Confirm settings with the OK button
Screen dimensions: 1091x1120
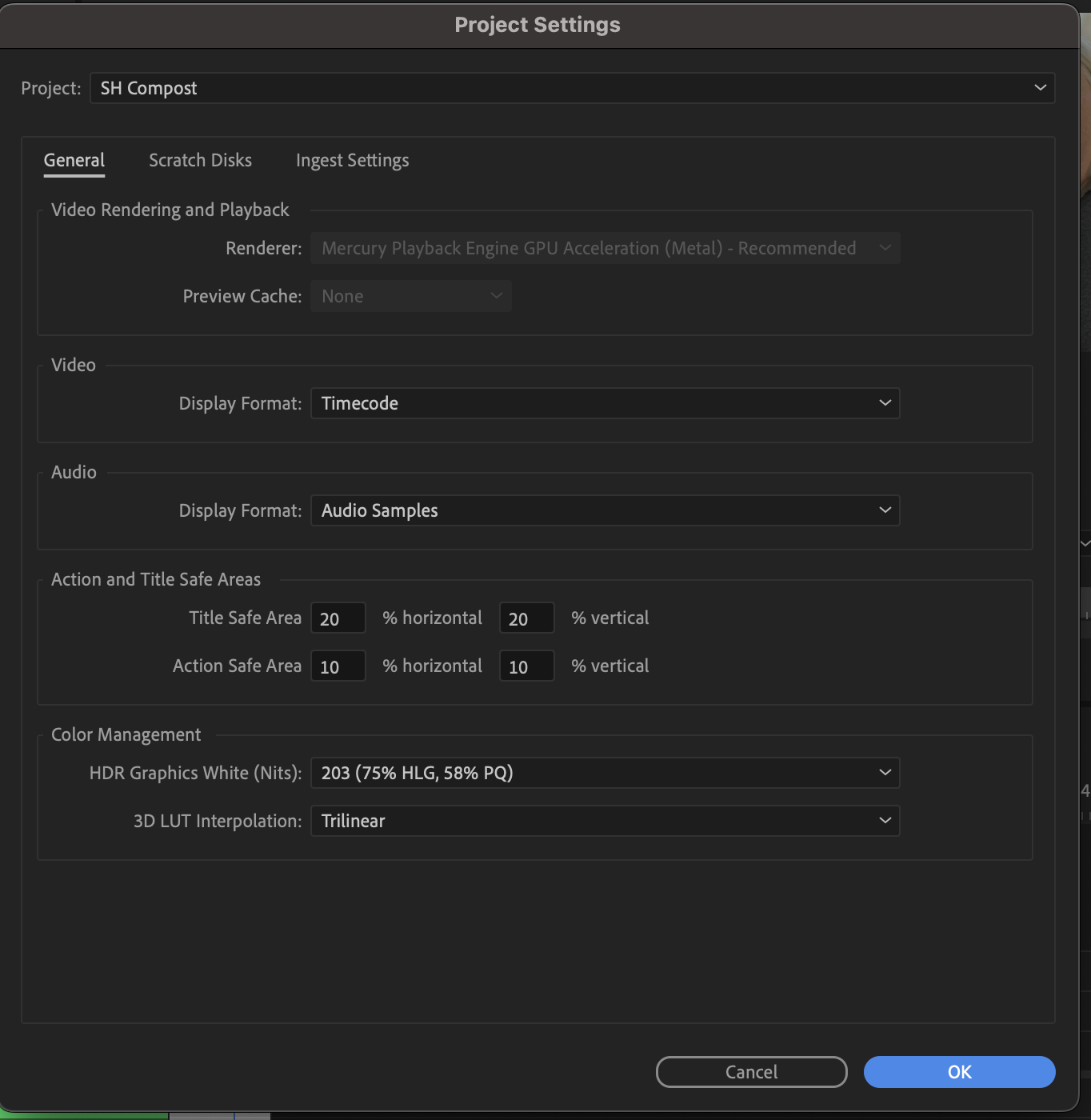click(x=959, y=1072)
